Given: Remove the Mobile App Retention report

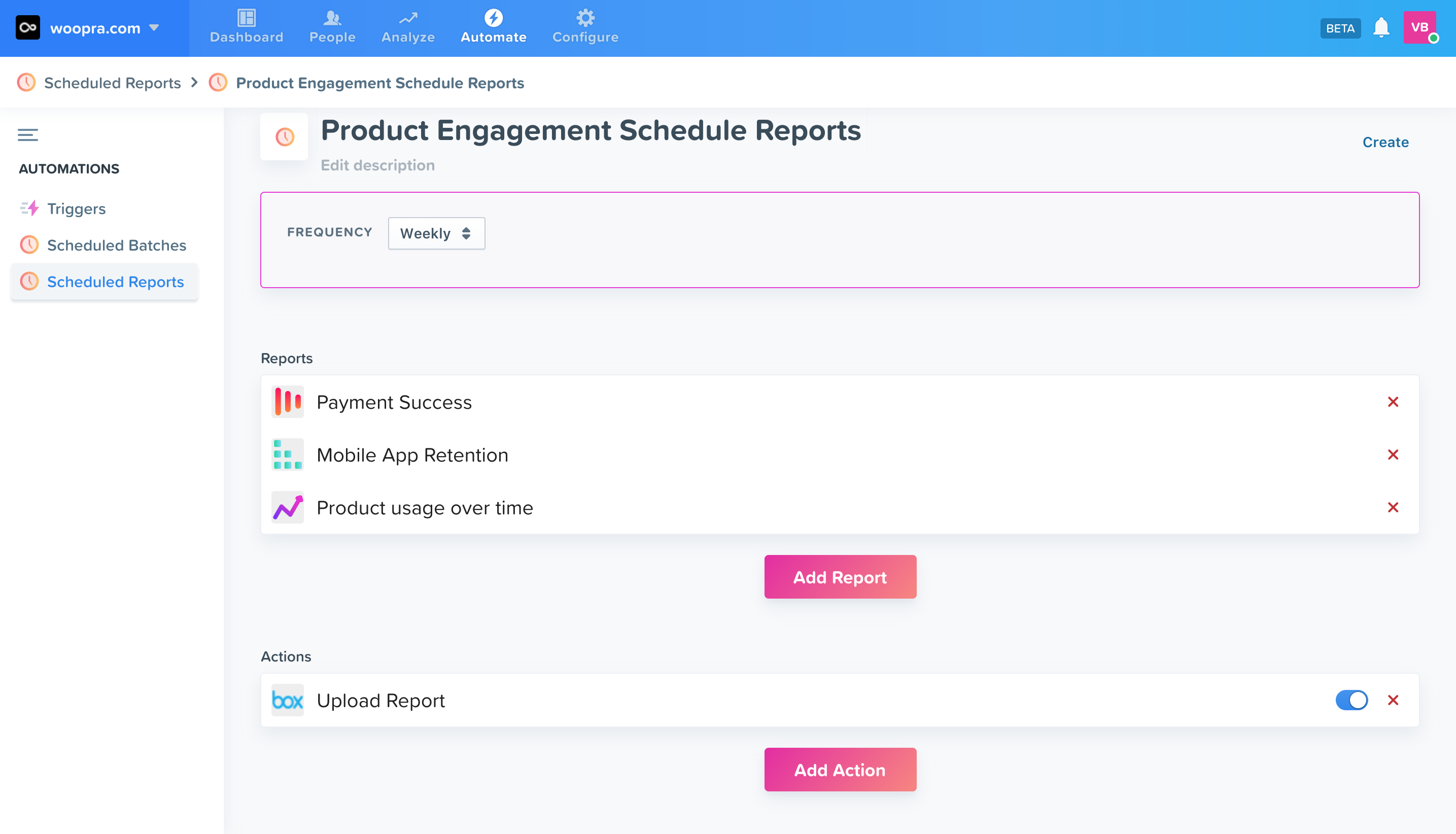Looking at the screenshot, I should [x=1393, y=455].
